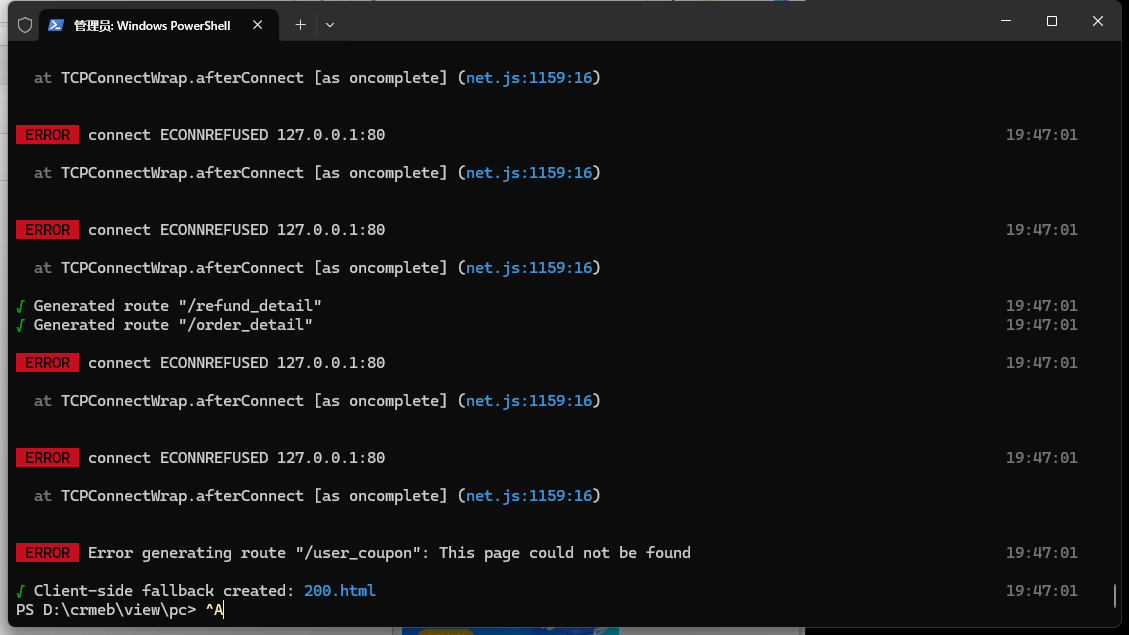Maximize the terminal window

[x=1052, y=22]
